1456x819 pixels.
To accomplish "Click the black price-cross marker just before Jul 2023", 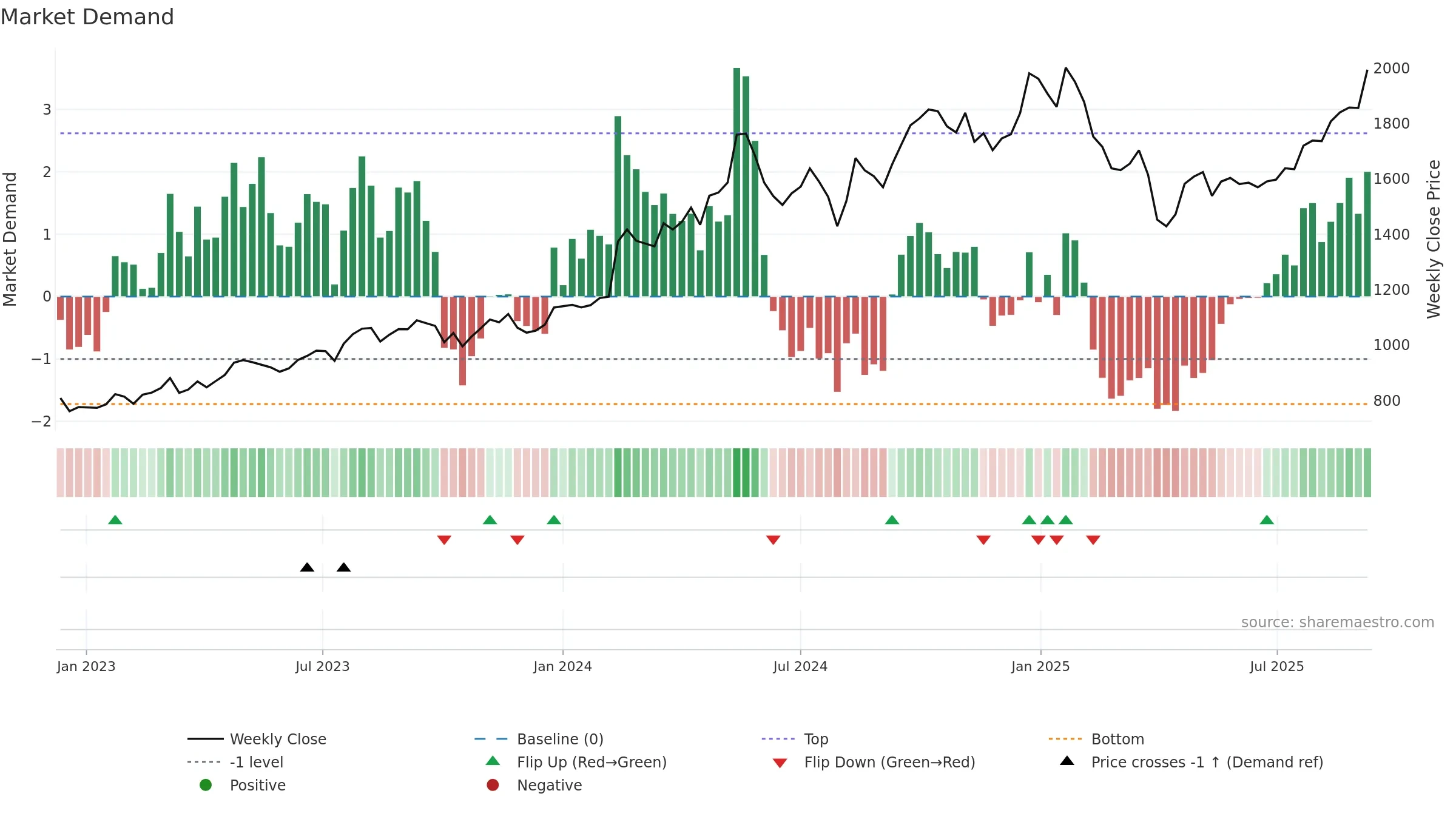I will (x=307, y=567).
